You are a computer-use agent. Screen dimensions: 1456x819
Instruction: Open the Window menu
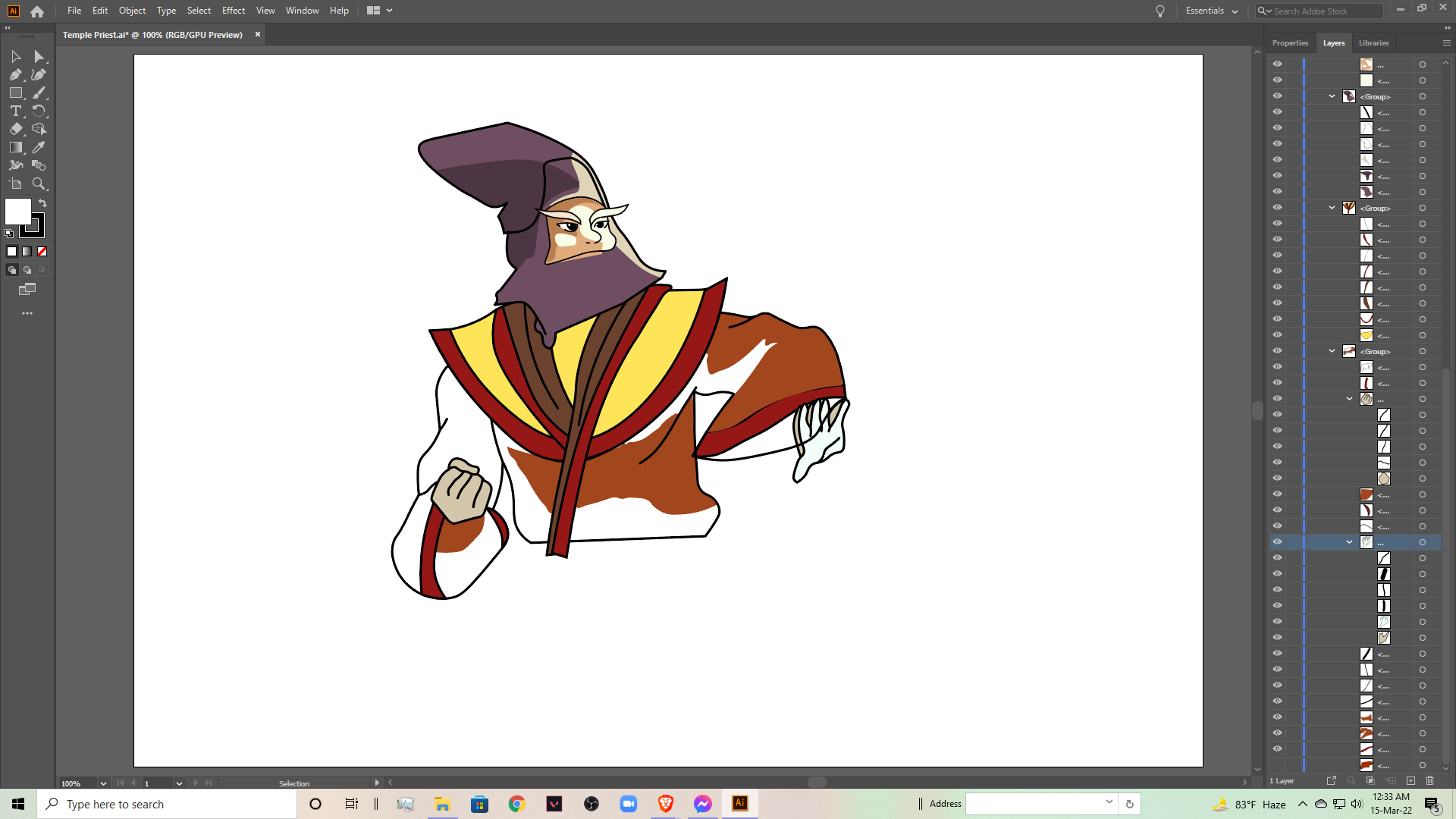tap(302, 11)
